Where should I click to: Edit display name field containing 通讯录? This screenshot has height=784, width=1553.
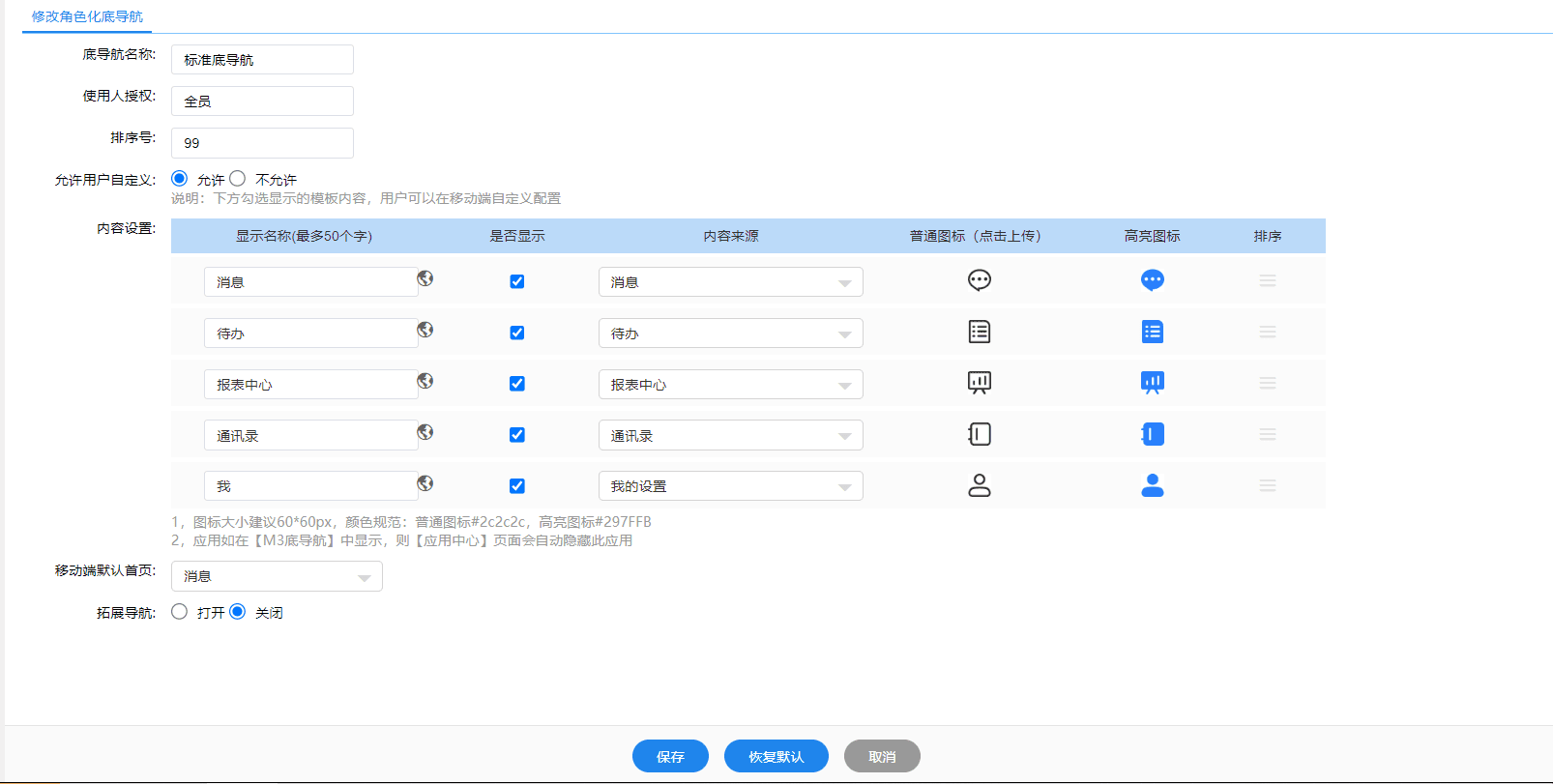(310, 436)
